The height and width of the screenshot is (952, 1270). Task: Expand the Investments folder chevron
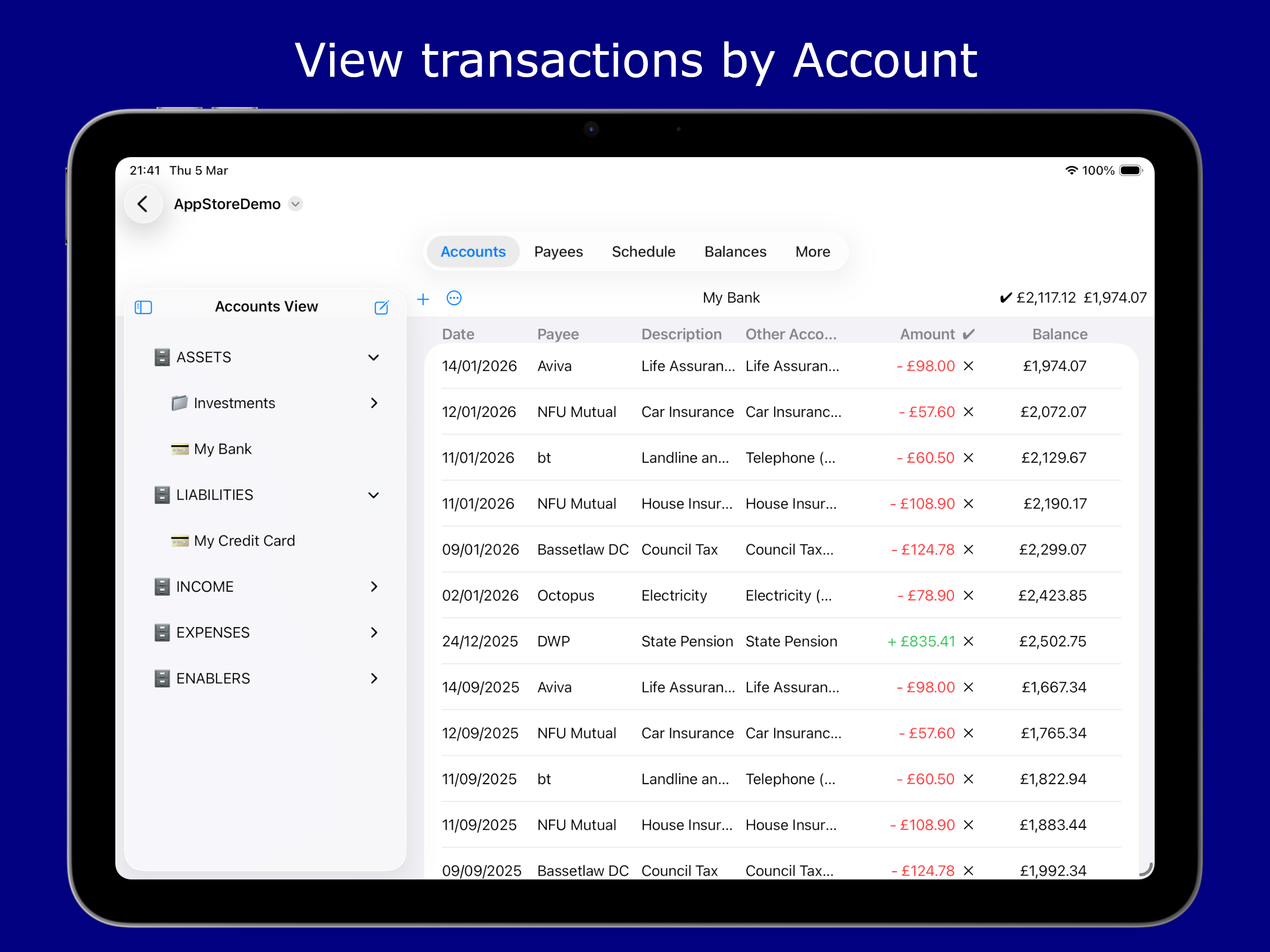point(374,403)
